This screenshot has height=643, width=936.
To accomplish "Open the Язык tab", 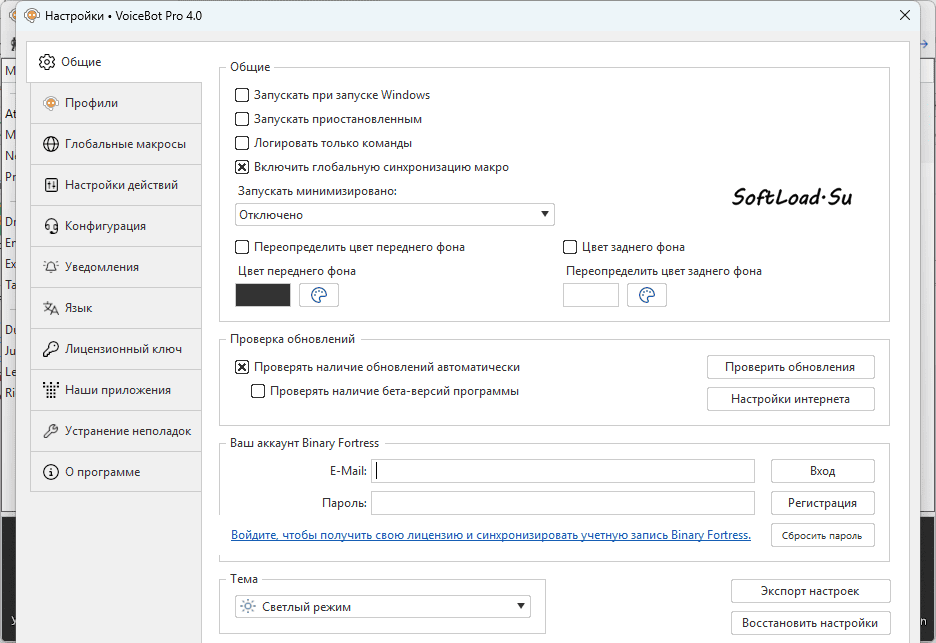I will pyautogui.click(x=116, y=308).
